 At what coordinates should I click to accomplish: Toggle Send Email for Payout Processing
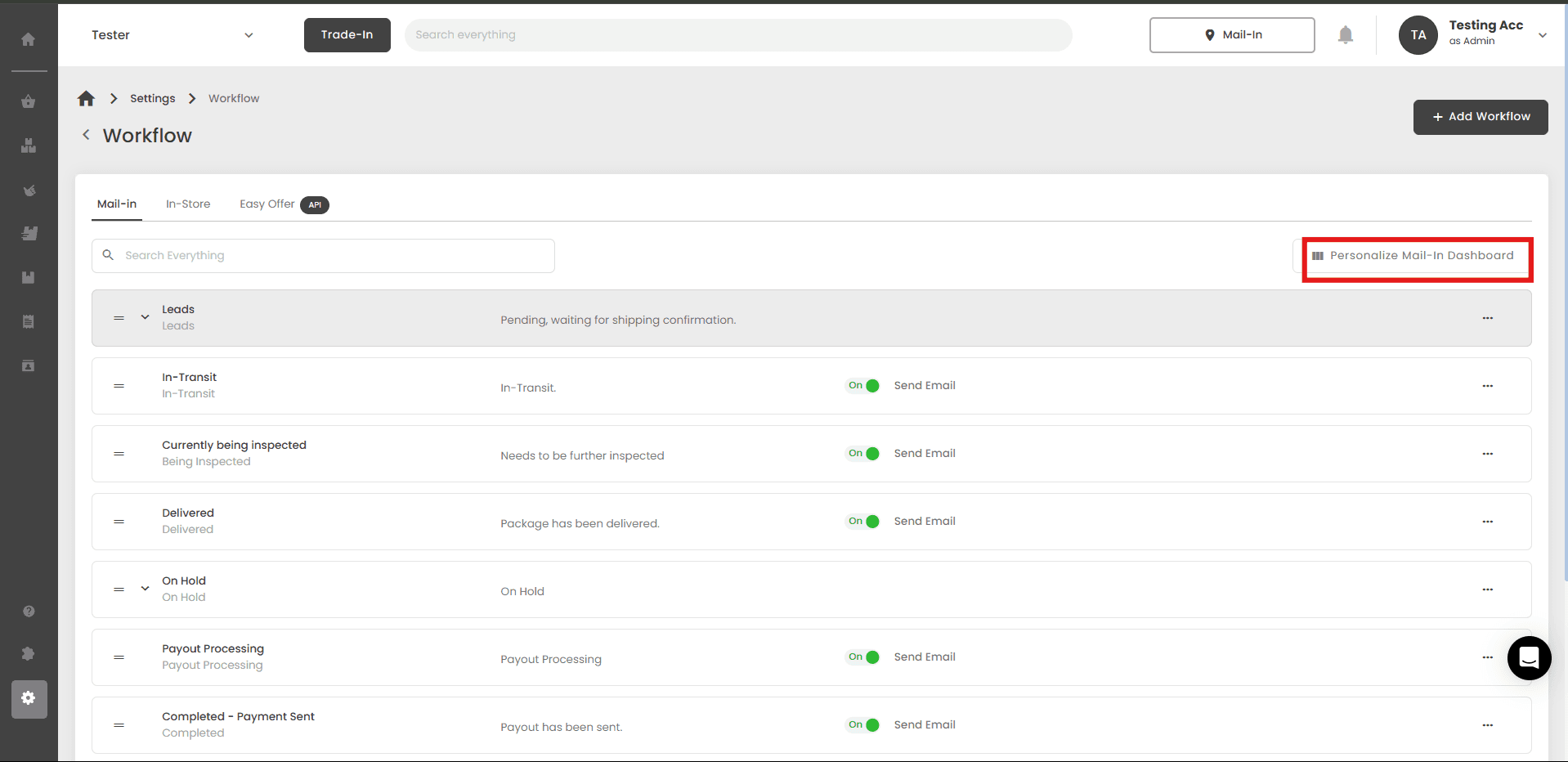[862, 657]
